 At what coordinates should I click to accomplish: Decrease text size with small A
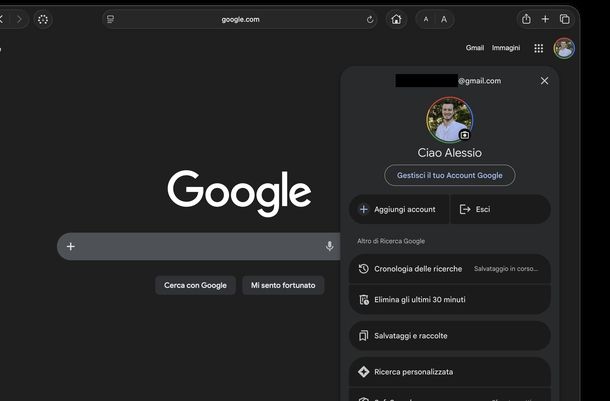click(426, 19)
